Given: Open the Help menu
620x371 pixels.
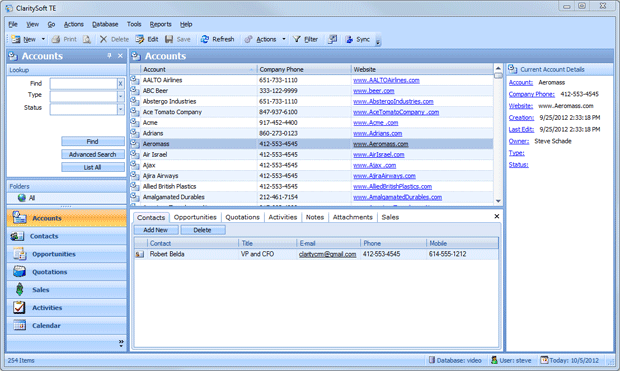Looking at the screenshot, I should click(186, 24).
